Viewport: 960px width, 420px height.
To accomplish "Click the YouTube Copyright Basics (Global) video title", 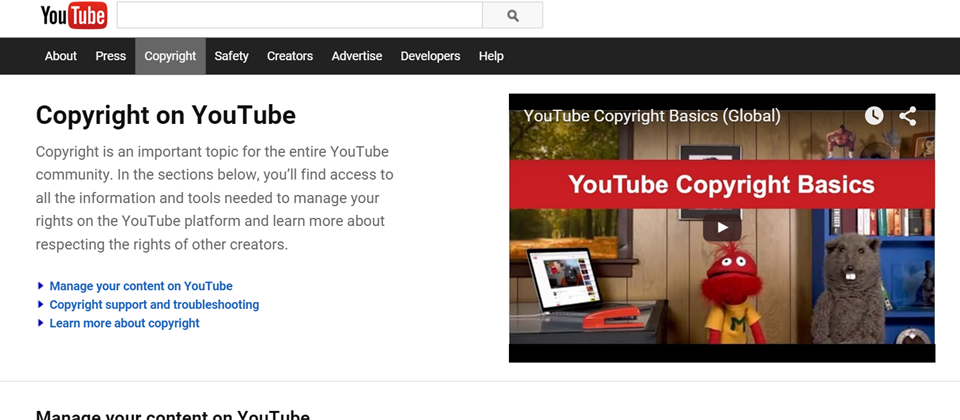I will (652, 116).
